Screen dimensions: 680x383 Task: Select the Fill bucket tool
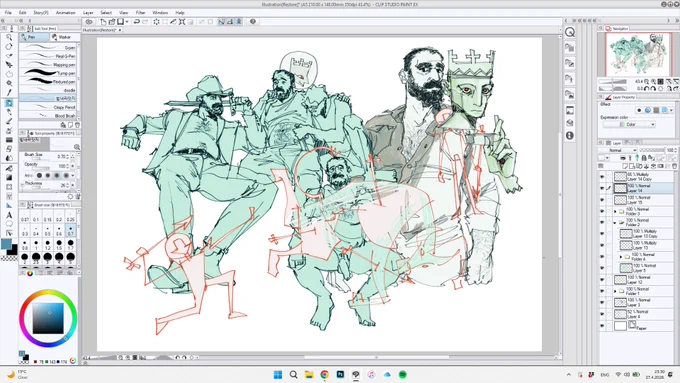click(9, 168)
